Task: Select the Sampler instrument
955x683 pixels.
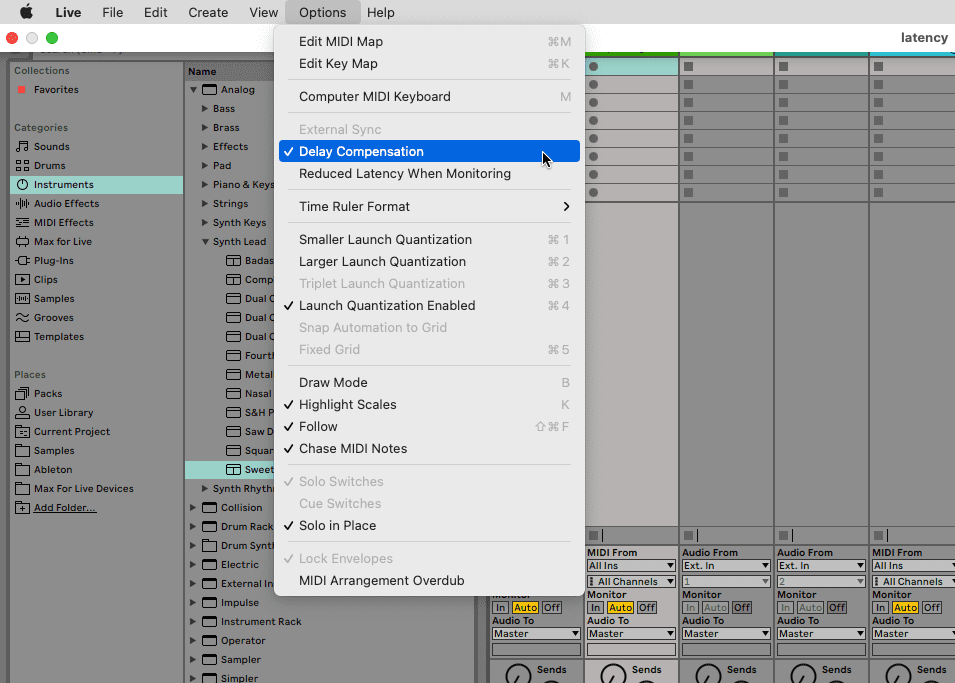Action: pyautogui.click(x=241, y=659)
